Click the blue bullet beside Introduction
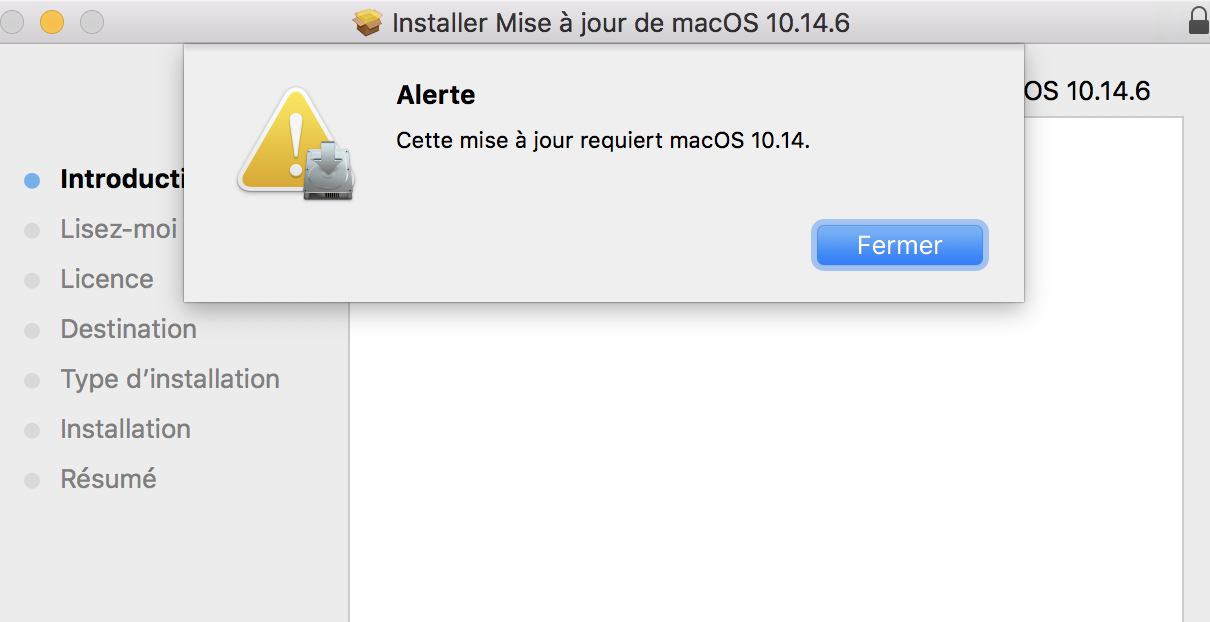The width and height of the screenshot is (1210, 622). pos(32,181)
